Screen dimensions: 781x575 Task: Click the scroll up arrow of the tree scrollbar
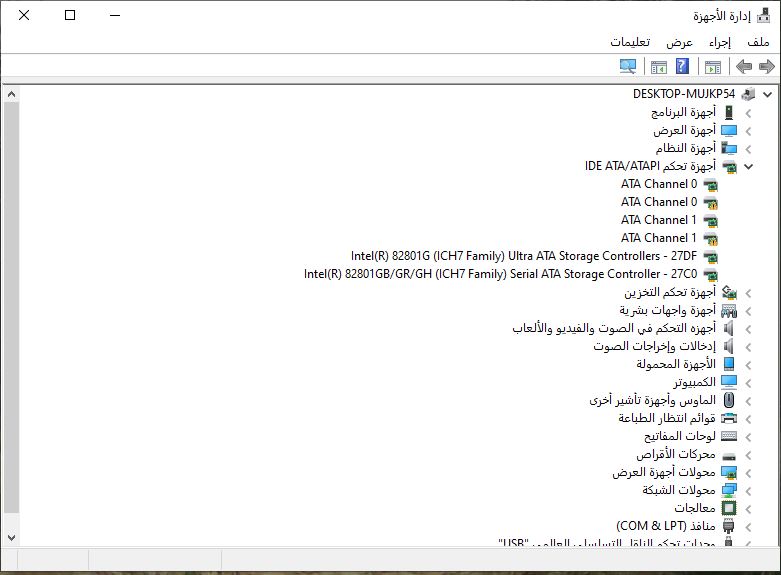[11, 94]
